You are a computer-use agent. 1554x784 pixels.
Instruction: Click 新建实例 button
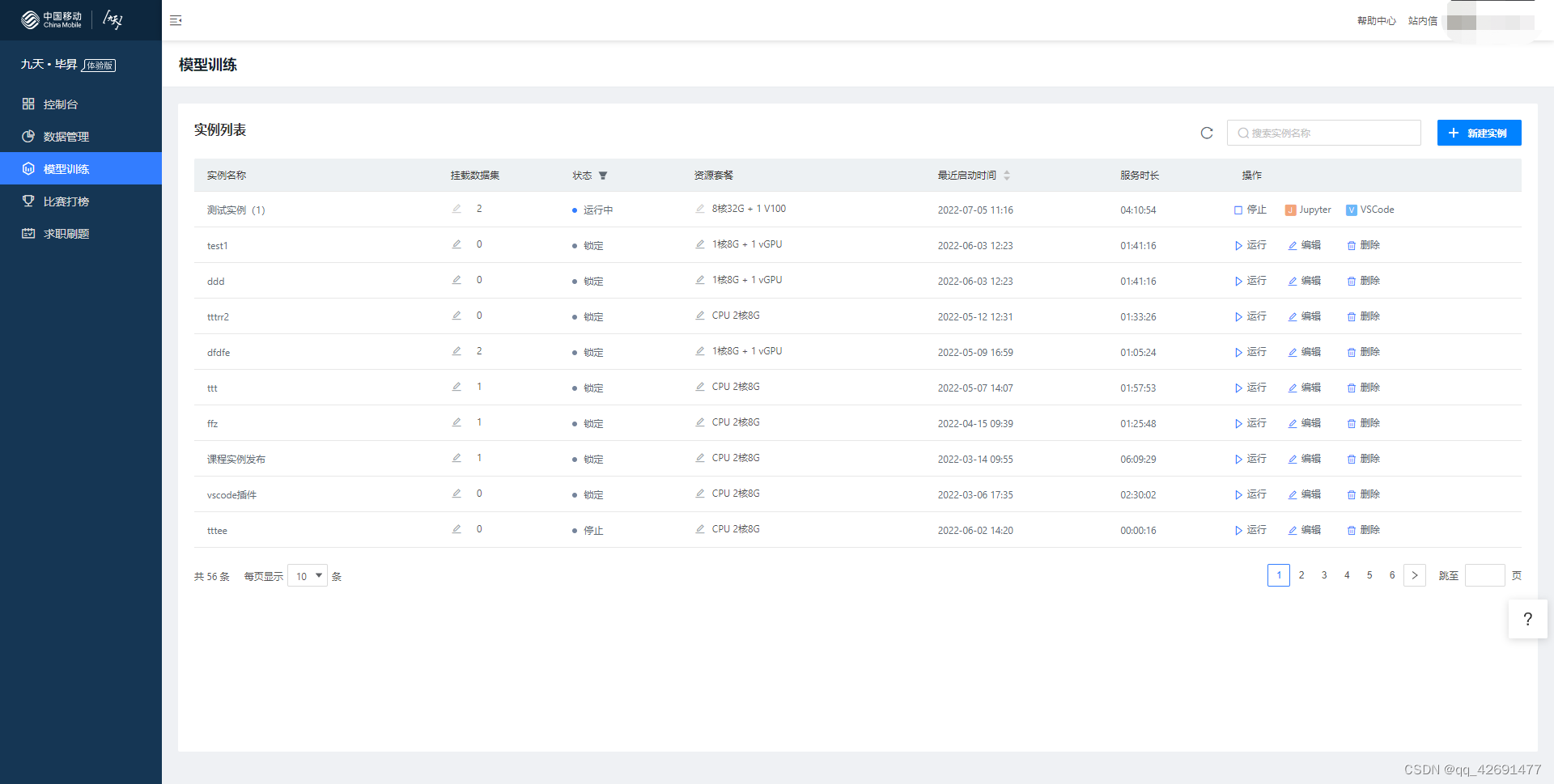point(1479,133)
